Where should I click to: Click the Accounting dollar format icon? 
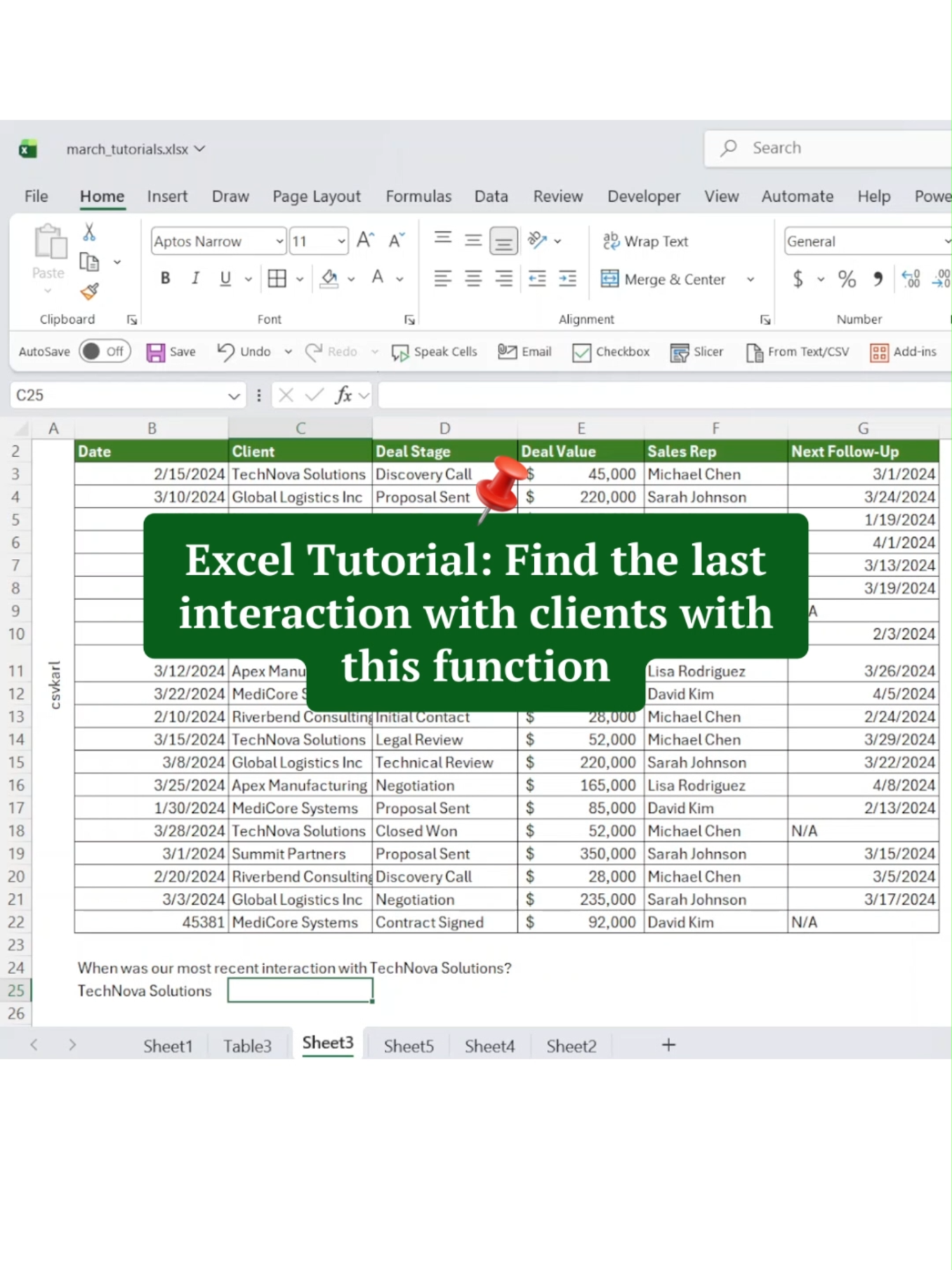coord(798,279)
